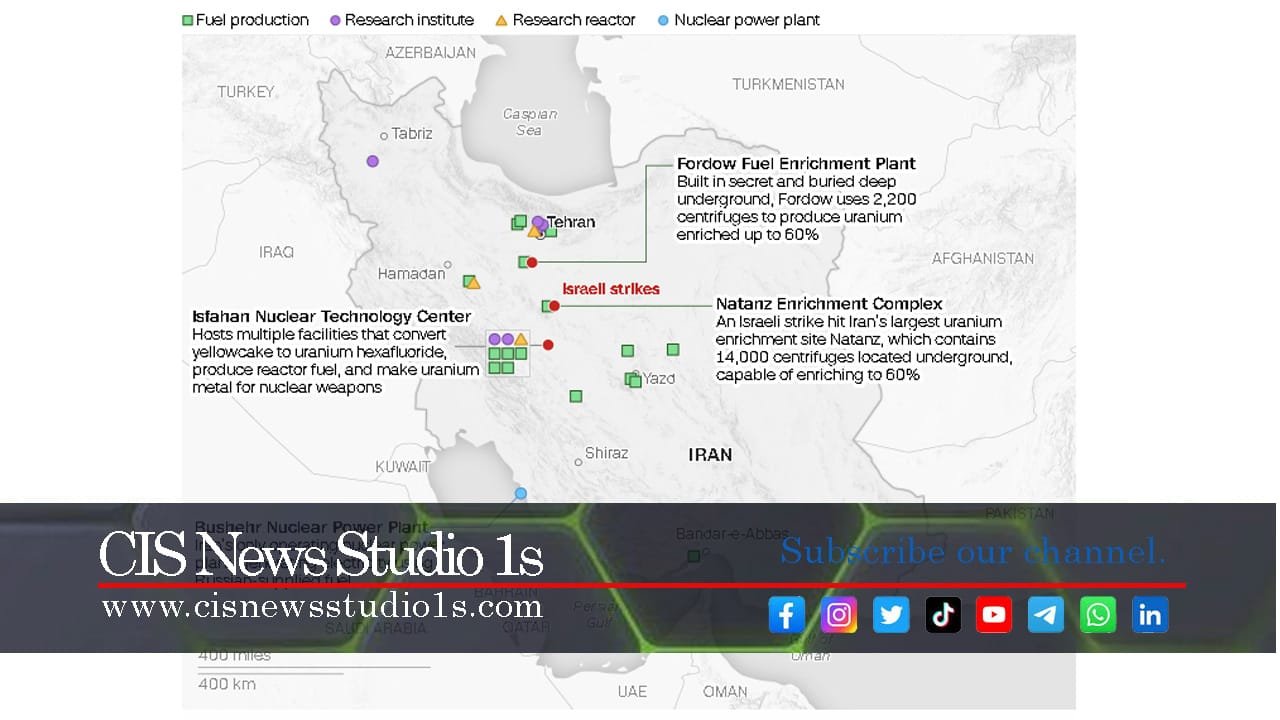Open the YouTube icon
This screenshot has width=1280, height=720.
coord(993,615)
